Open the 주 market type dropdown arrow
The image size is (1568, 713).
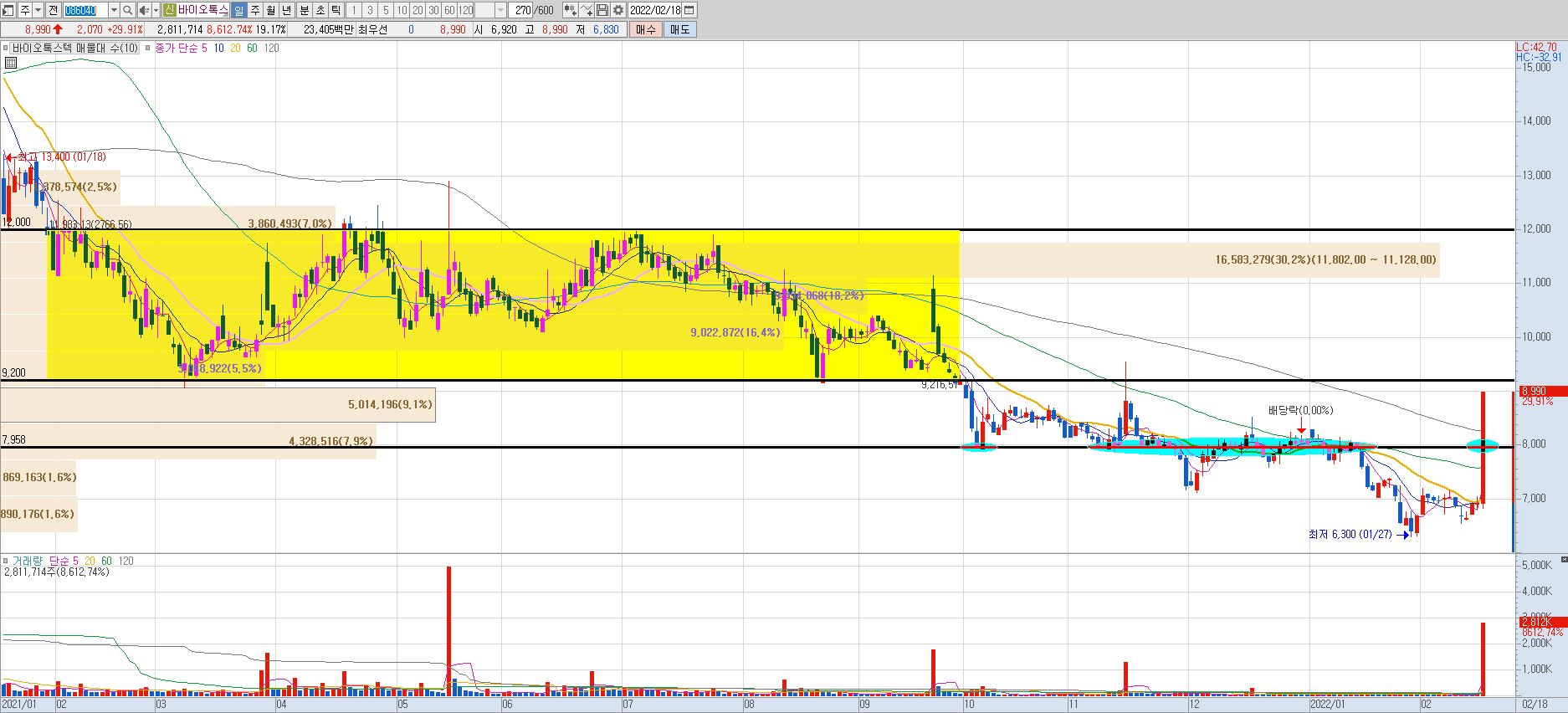(38, 10)
